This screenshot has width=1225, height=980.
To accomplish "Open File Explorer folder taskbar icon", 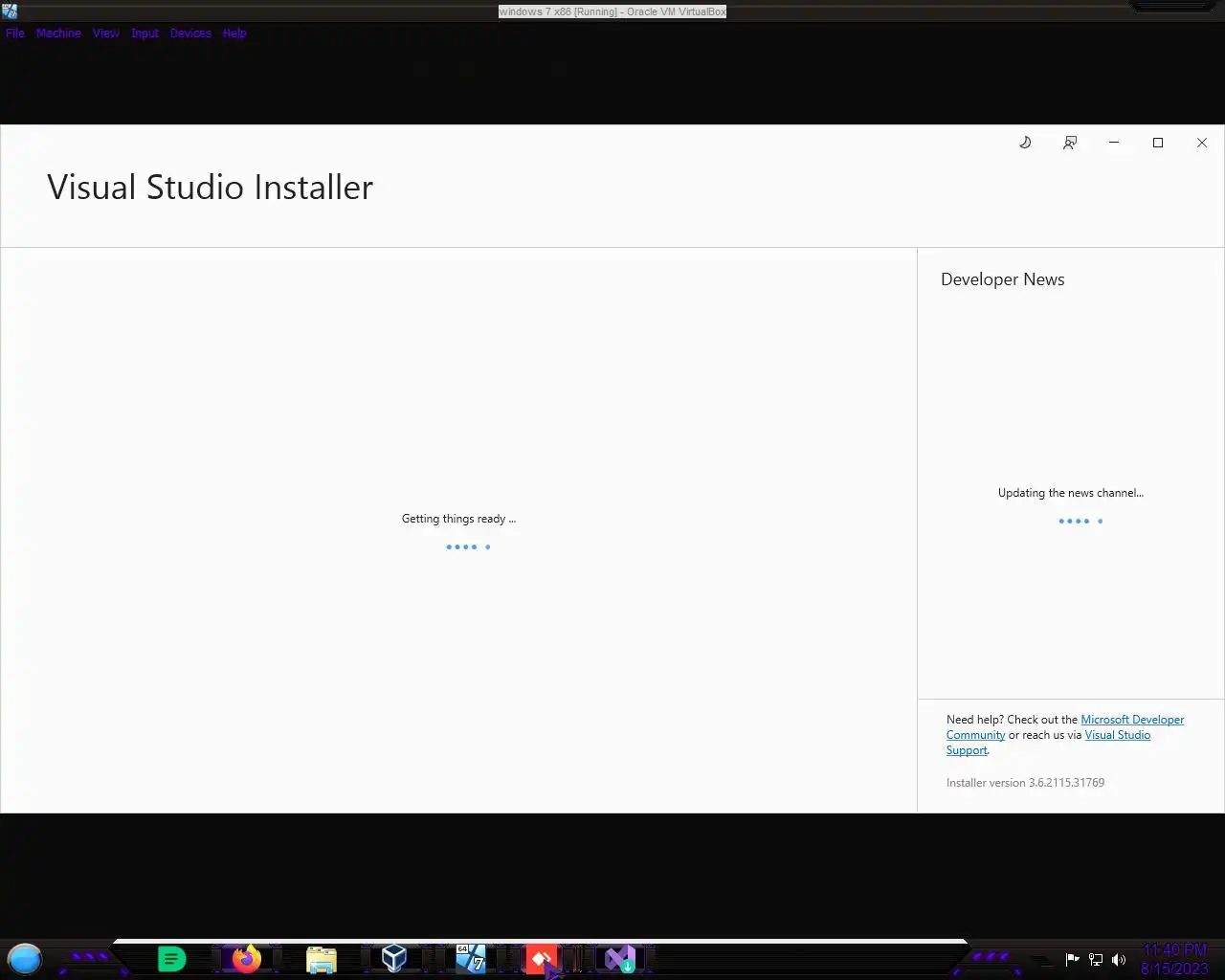I will pyautogui.click(x=322, y=958).
